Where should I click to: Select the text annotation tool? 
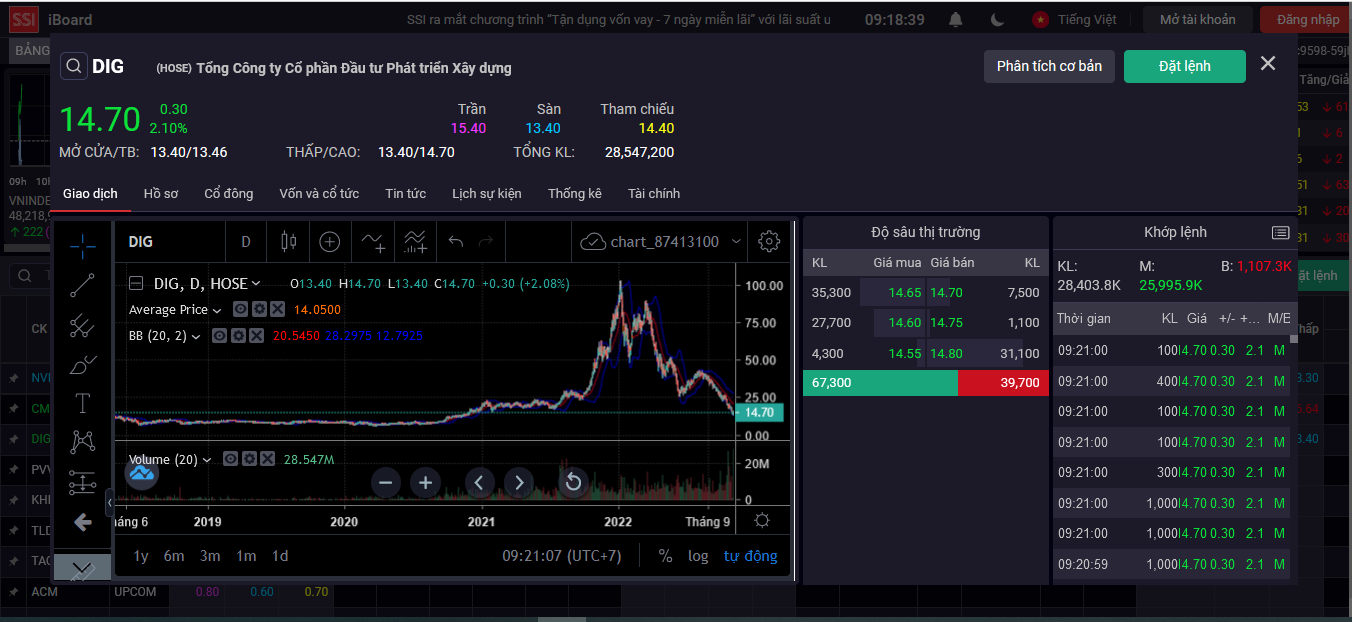coord(83,403)
